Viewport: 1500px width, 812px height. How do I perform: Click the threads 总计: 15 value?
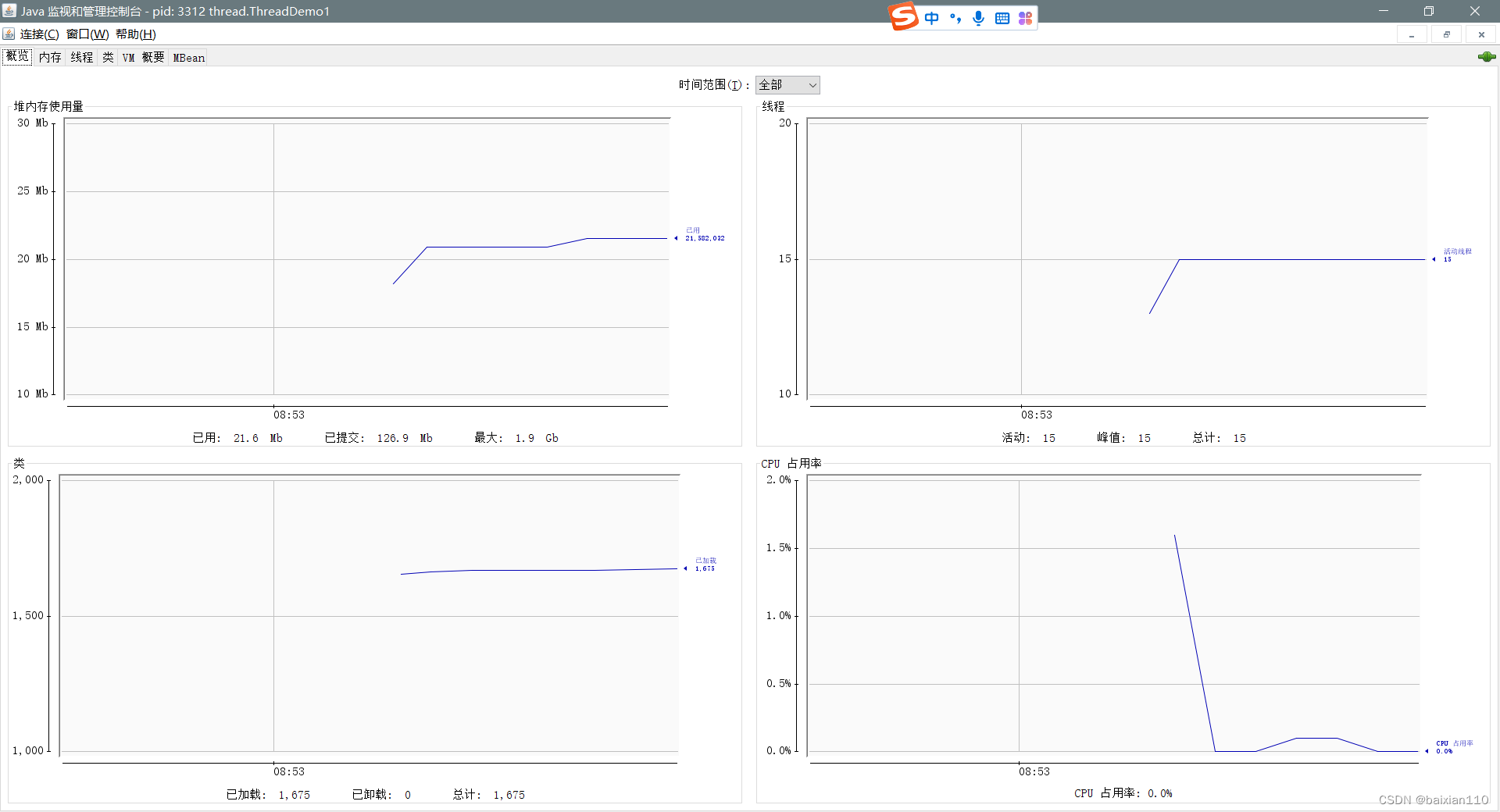[x=1220, y=438]
